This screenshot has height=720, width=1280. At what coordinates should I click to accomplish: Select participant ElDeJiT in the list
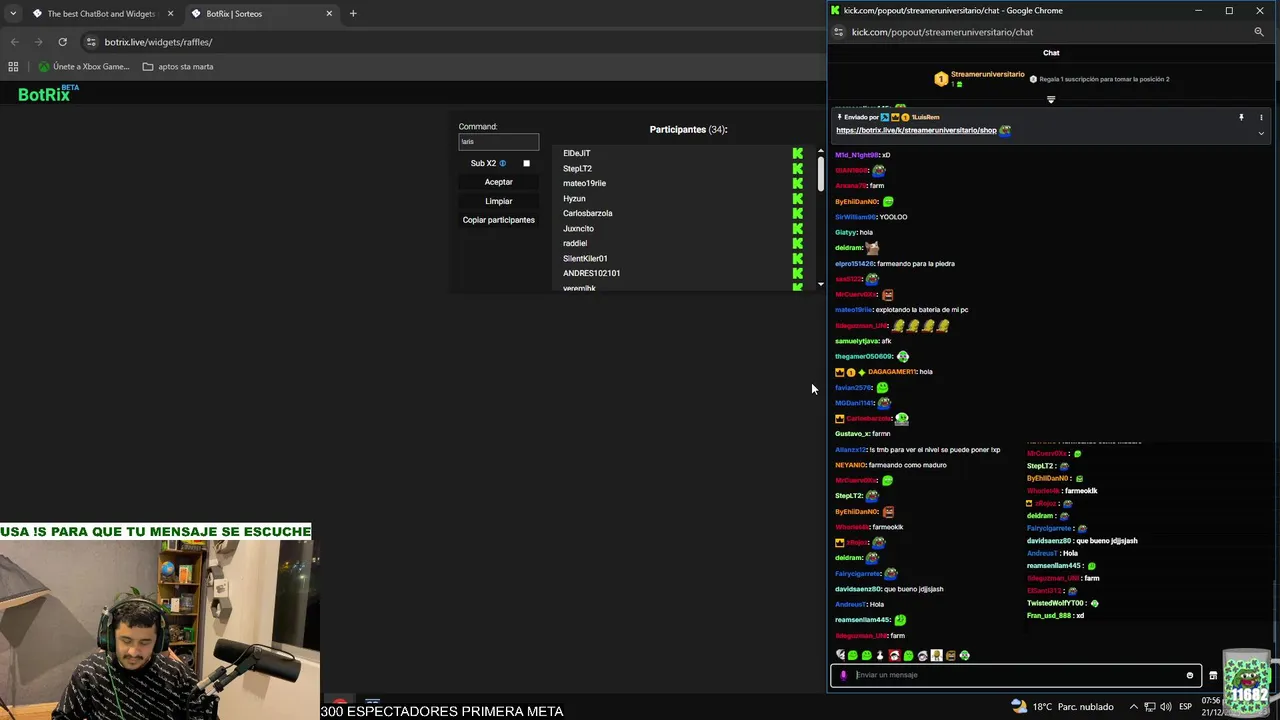tap(577, 153)
